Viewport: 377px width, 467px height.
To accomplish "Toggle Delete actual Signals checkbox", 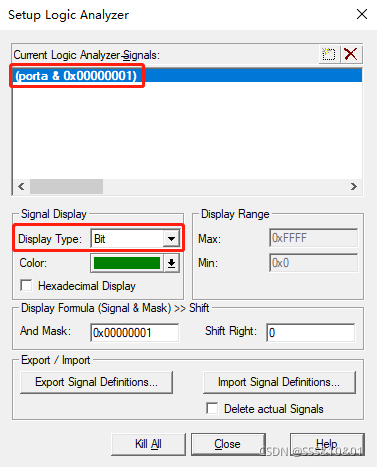I will [212, 409].
